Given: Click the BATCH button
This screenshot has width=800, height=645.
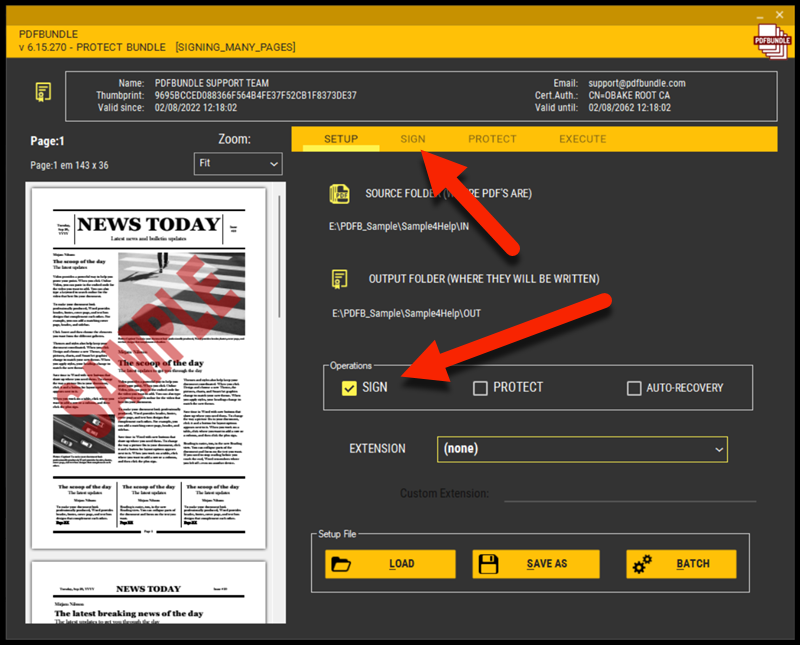Looking at the screenshot, I should 681,564.
